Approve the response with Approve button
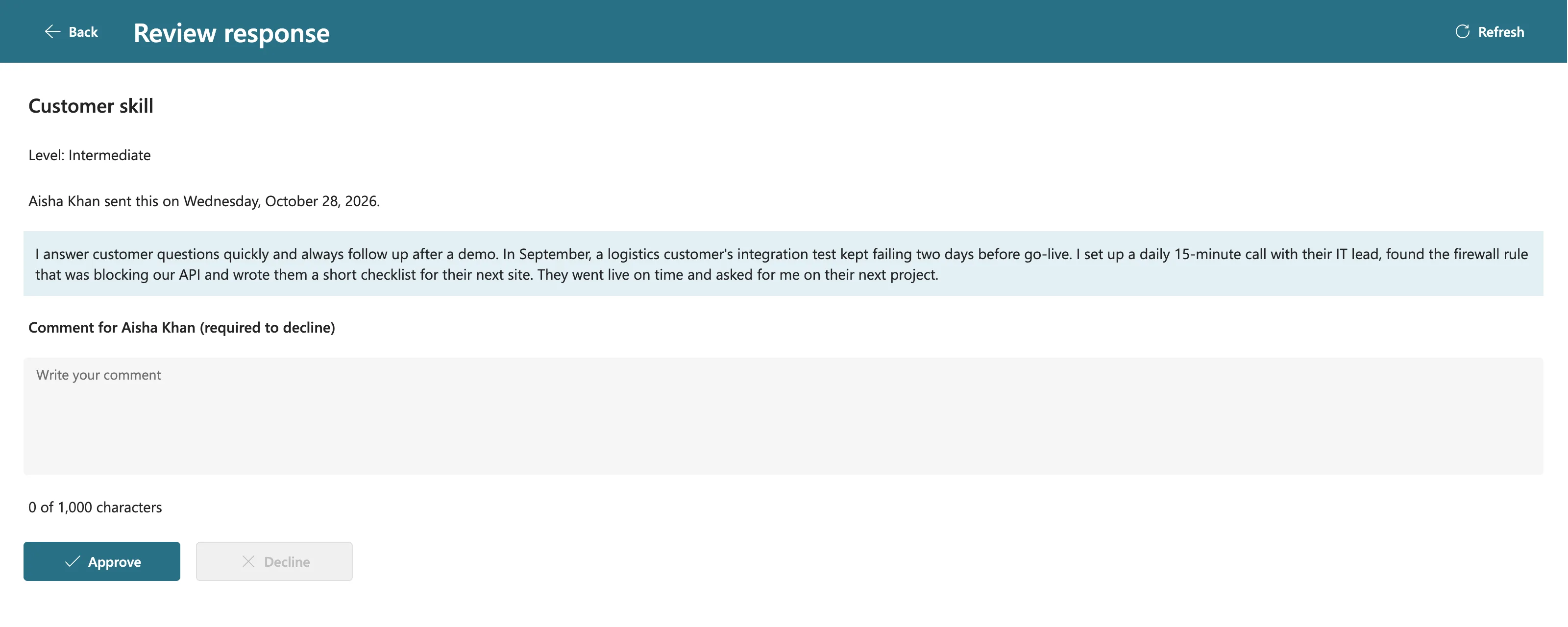 pyautogui.click(x=101, y=561)
